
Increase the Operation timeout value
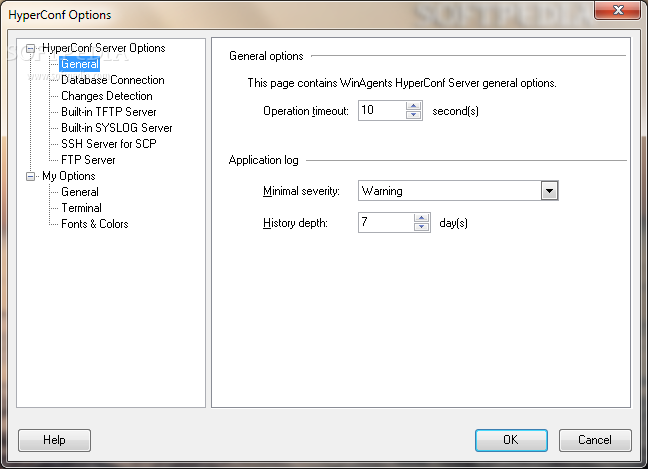413,106
